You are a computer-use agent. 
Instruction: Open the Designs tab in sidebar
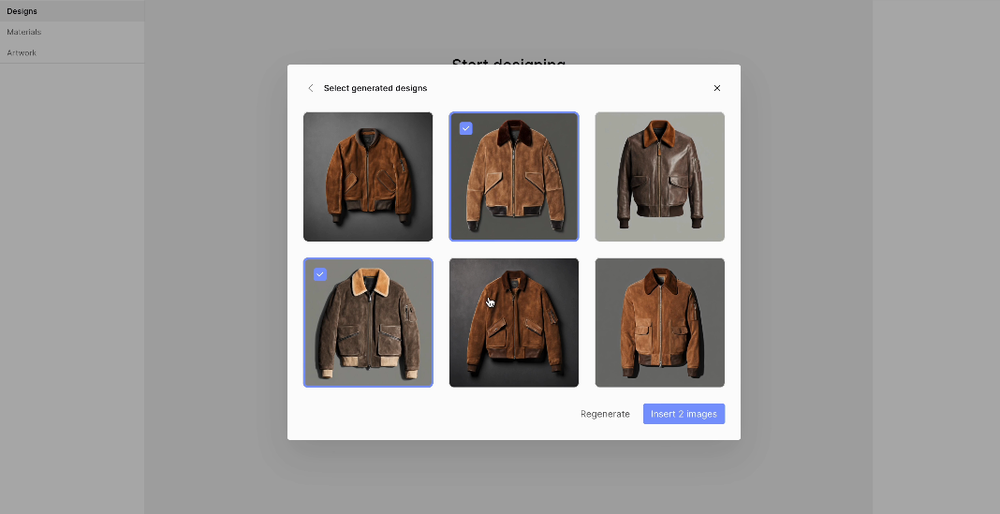coord(72,11)
